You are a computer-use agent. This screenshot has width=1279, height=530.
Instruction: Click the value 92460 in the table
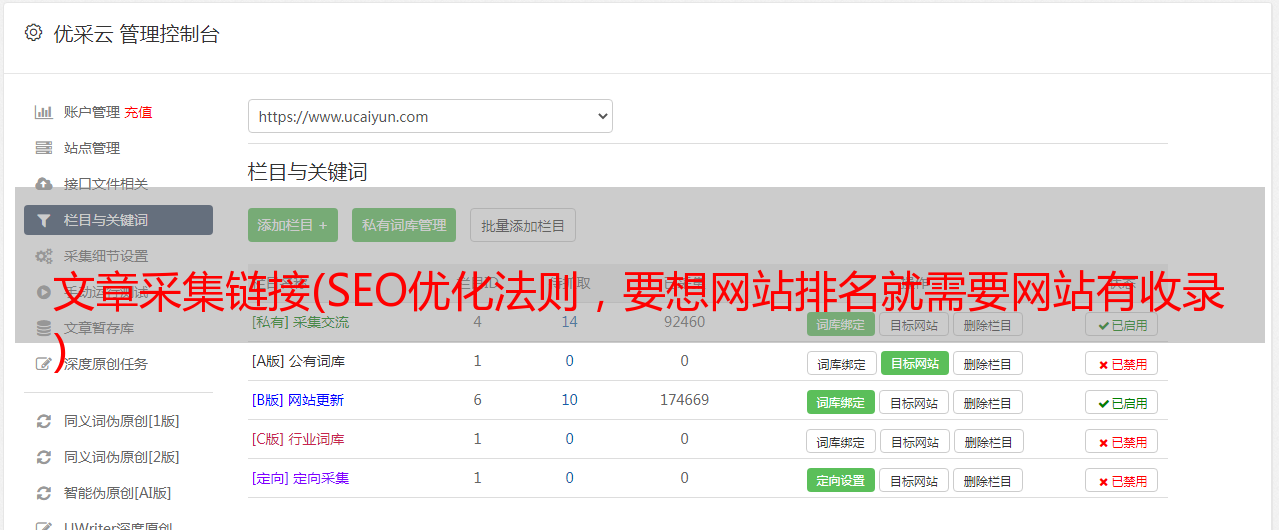684,322
